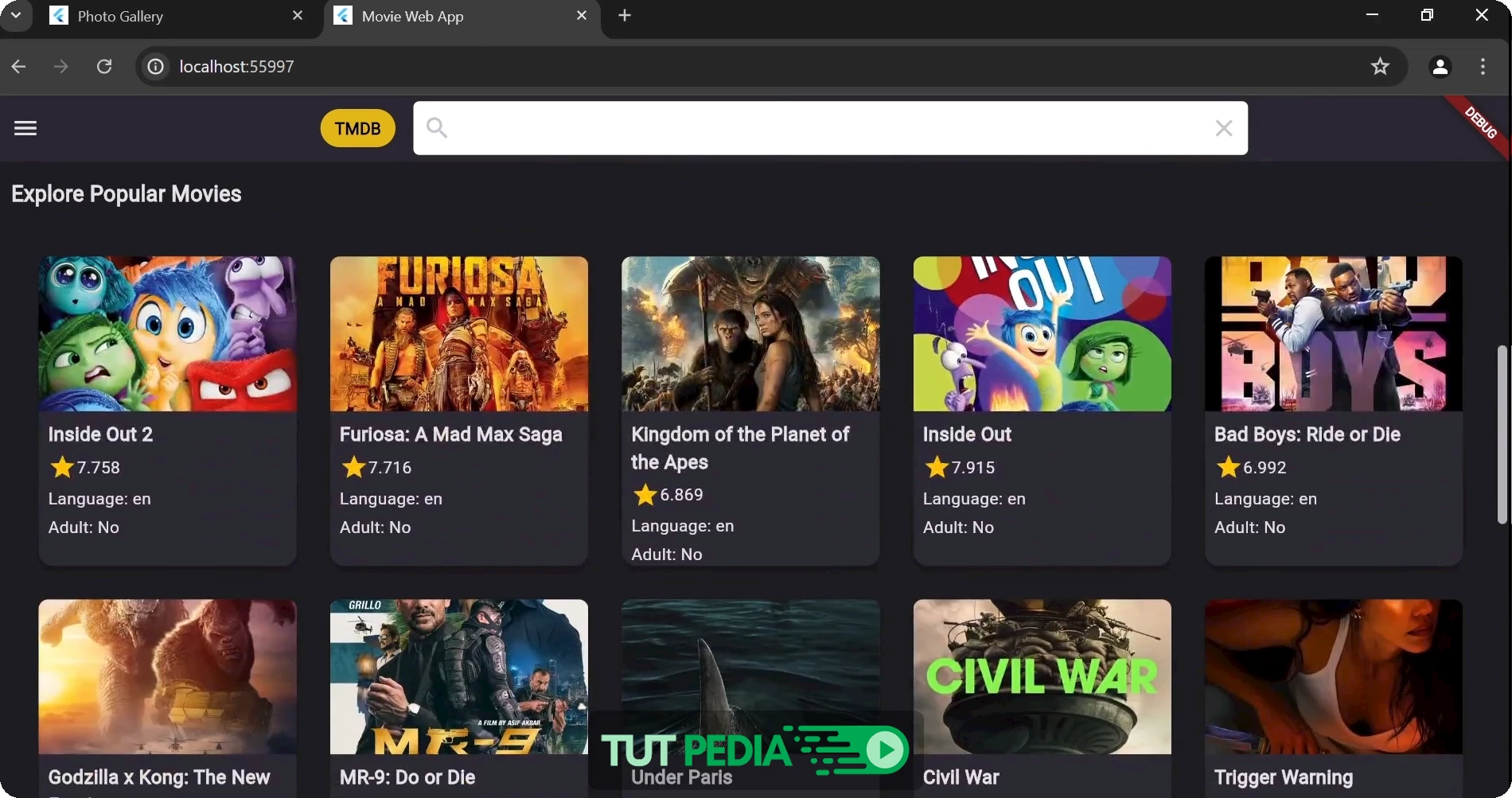
Task: Open the browser profile icon
Action: tap(1440, 67)
